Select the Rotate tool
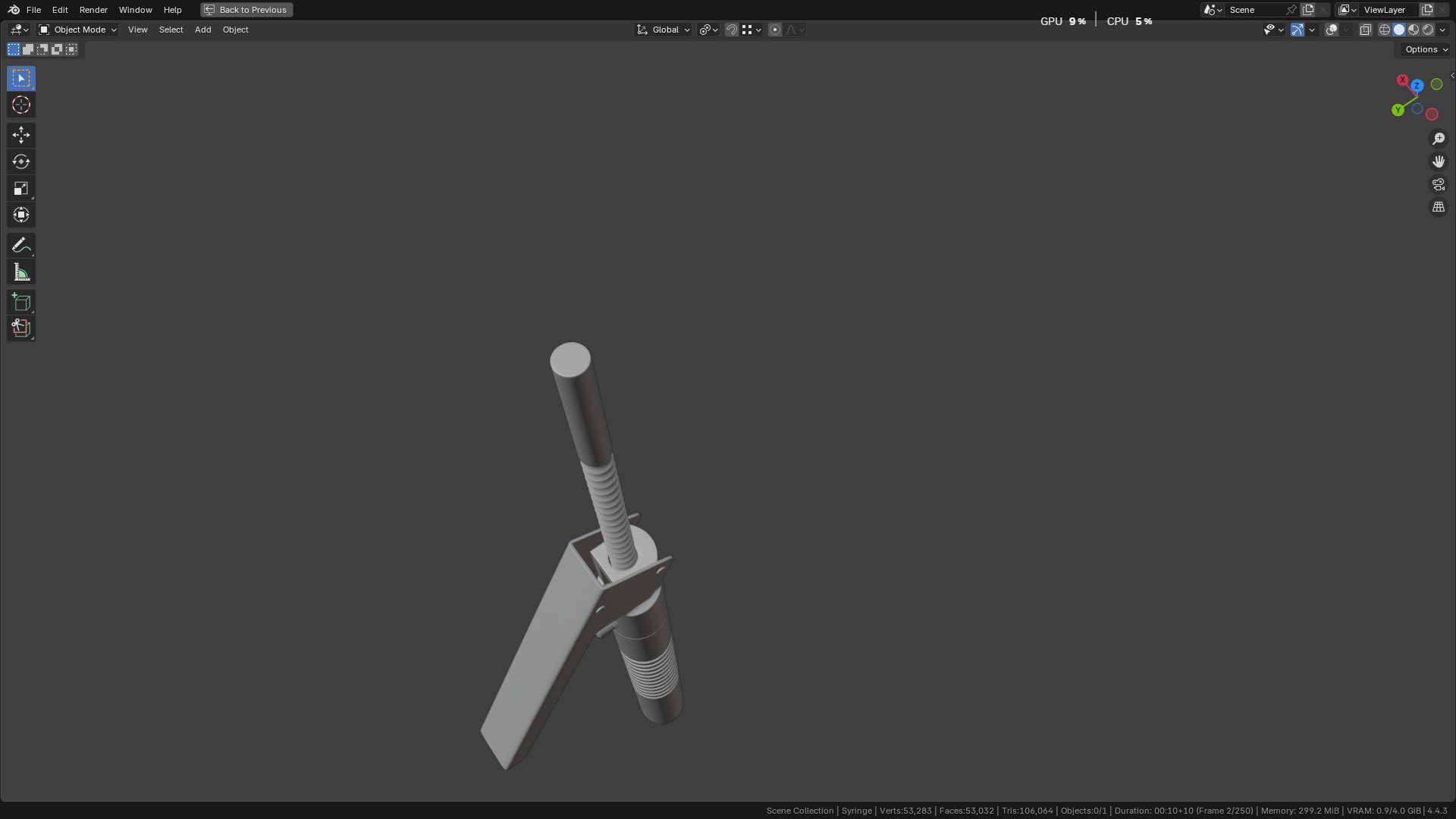This screenshot has width=1456, height=819. pyautogui.click(x=21, y=162)
